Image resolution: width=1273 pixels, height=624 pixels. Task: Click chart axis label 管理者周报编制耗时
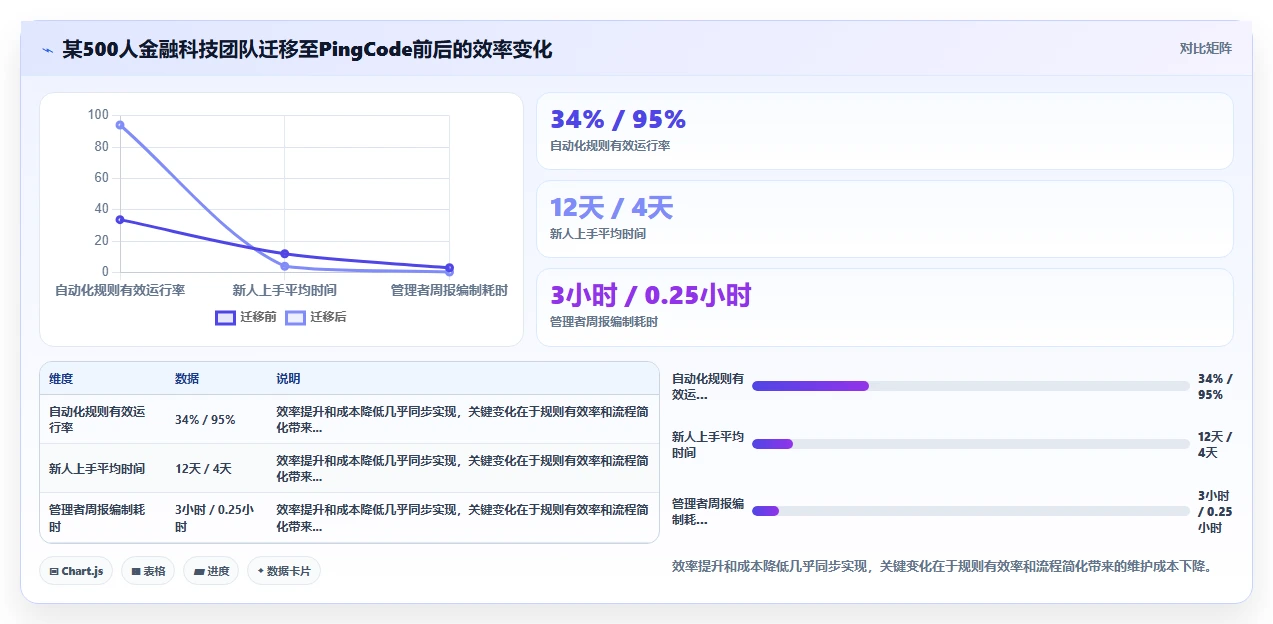click(449, 290)
